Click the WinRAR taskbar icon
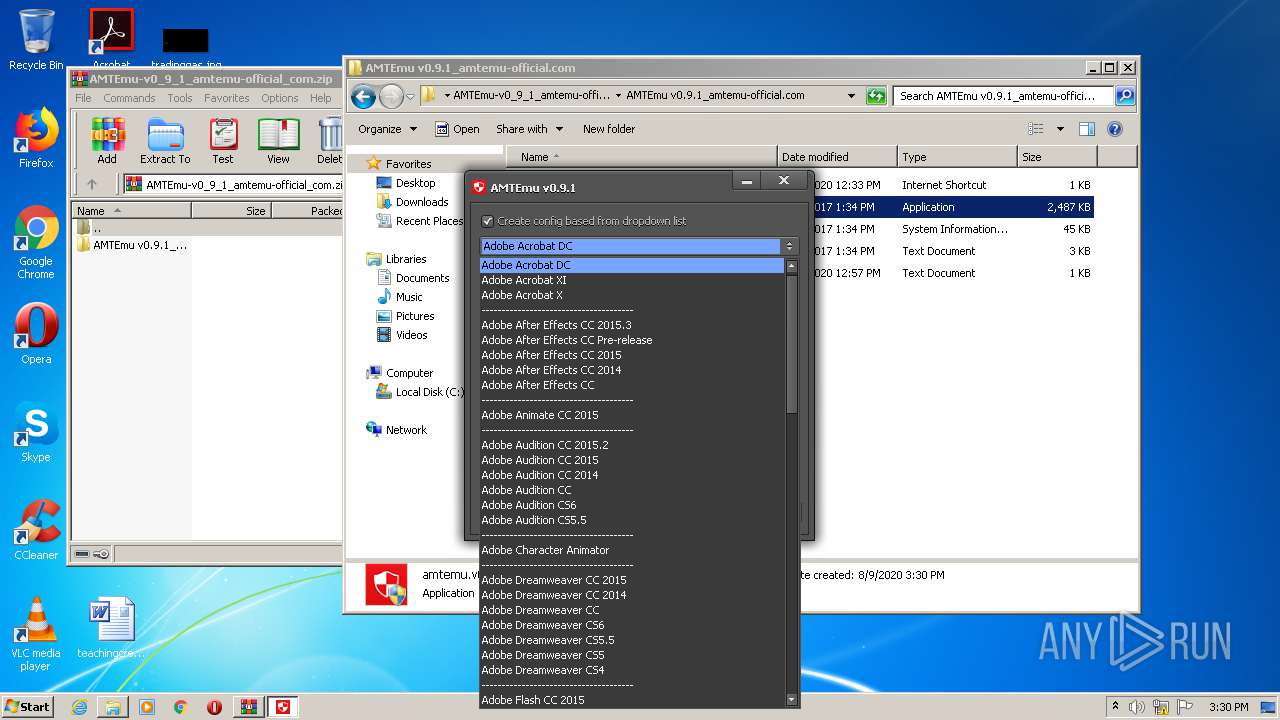The width and height of the screenshot is (1280, 720). tap(249, 707)
